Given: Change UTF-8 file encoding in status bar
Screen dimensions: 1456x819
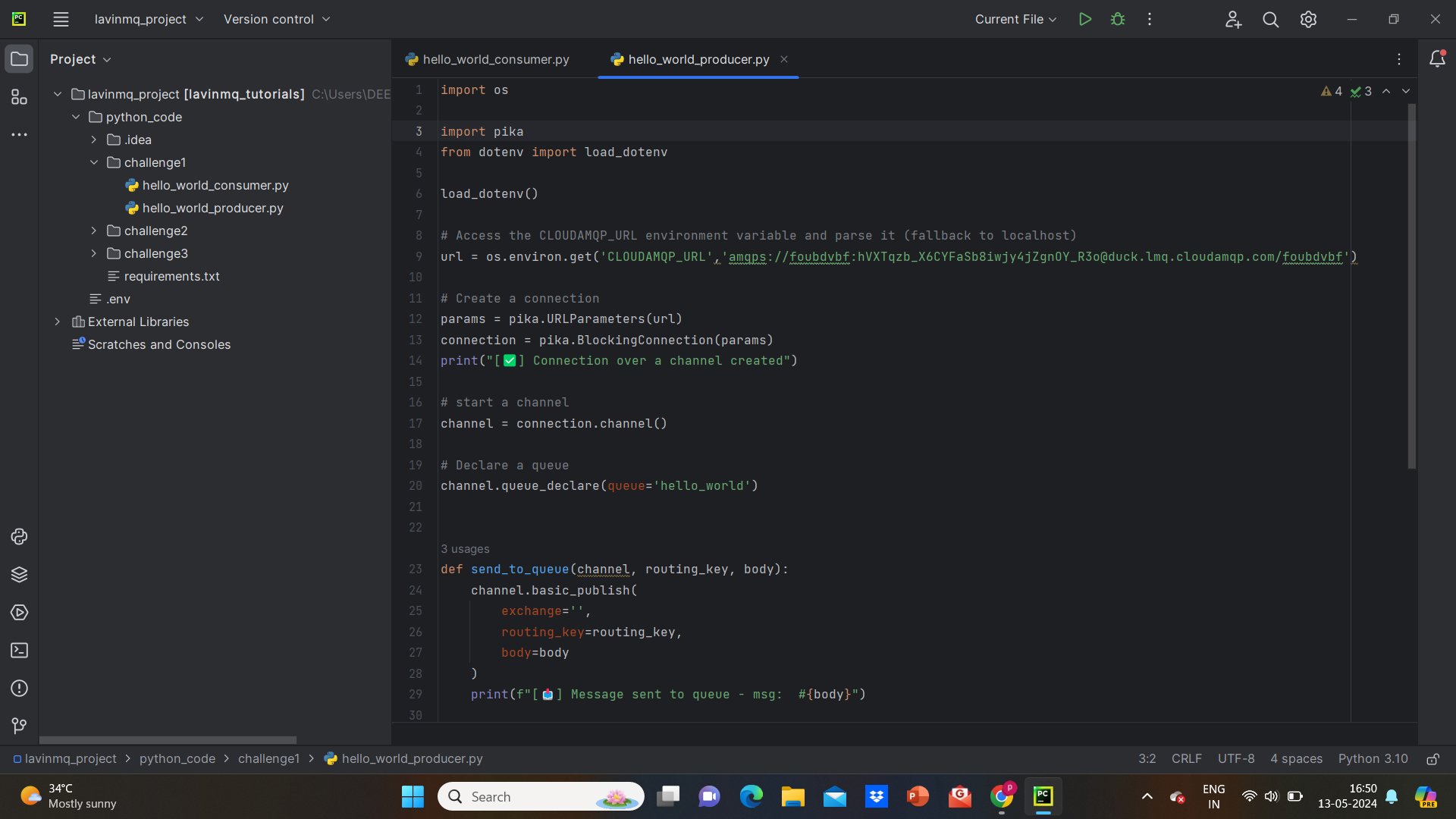Looking at the screenshot, I should [x=1236, y=758].
